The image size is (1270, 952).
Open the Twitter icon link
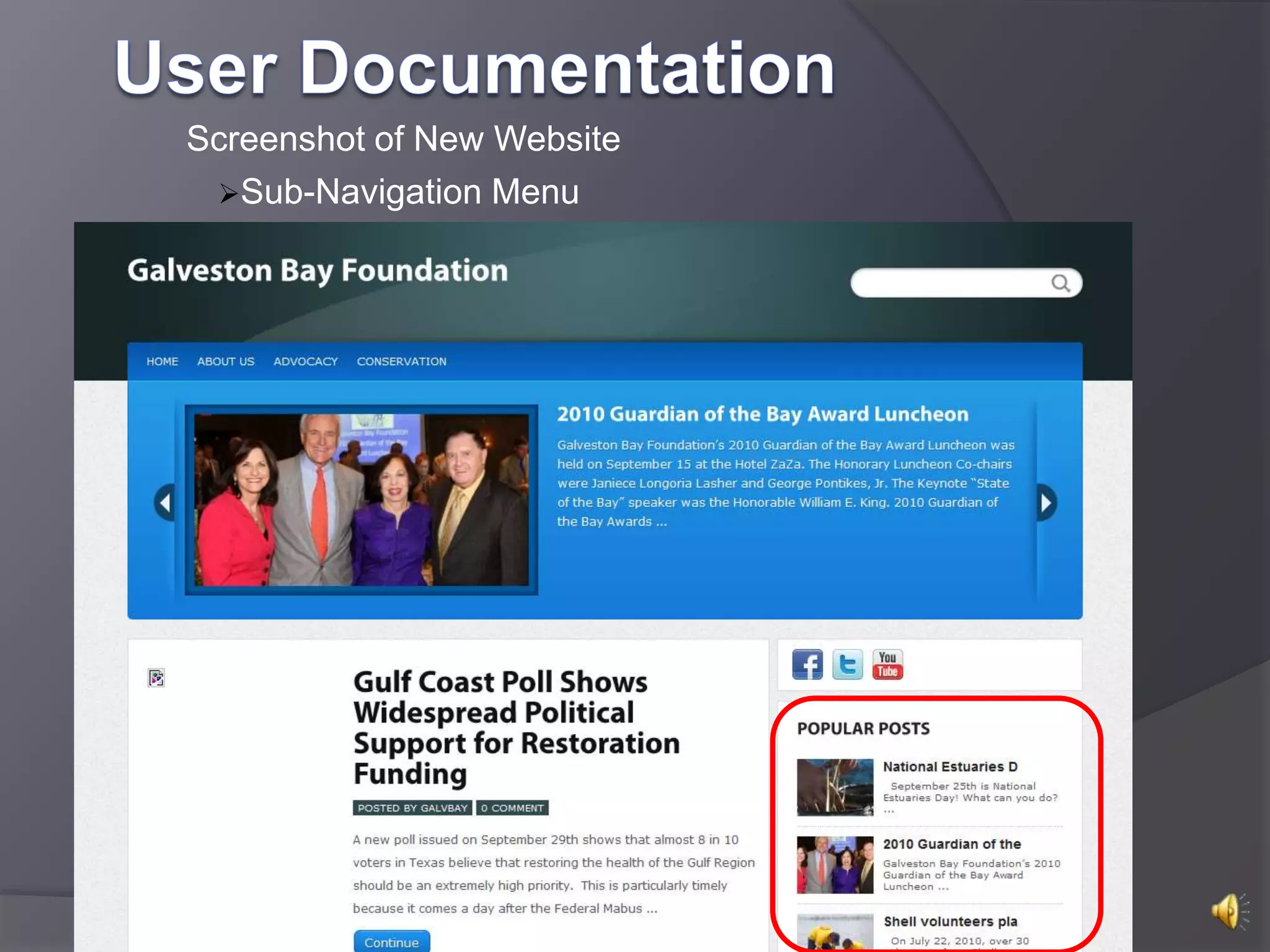847,664
